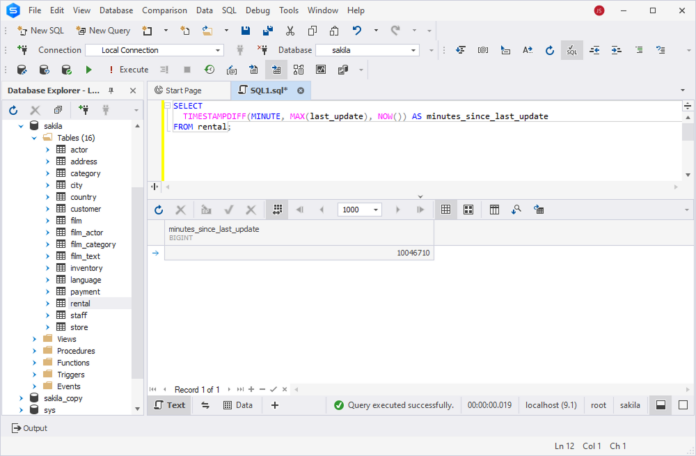Refresh data in the results grid
Viewport: 696px width, 456px height.
point(158,210)
